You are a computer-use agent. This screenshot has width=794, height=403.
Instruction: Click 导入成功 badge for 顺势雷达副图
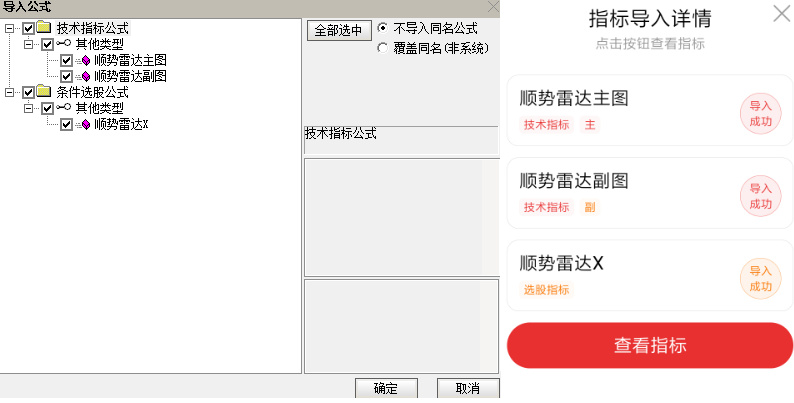[x=760, y=196]
